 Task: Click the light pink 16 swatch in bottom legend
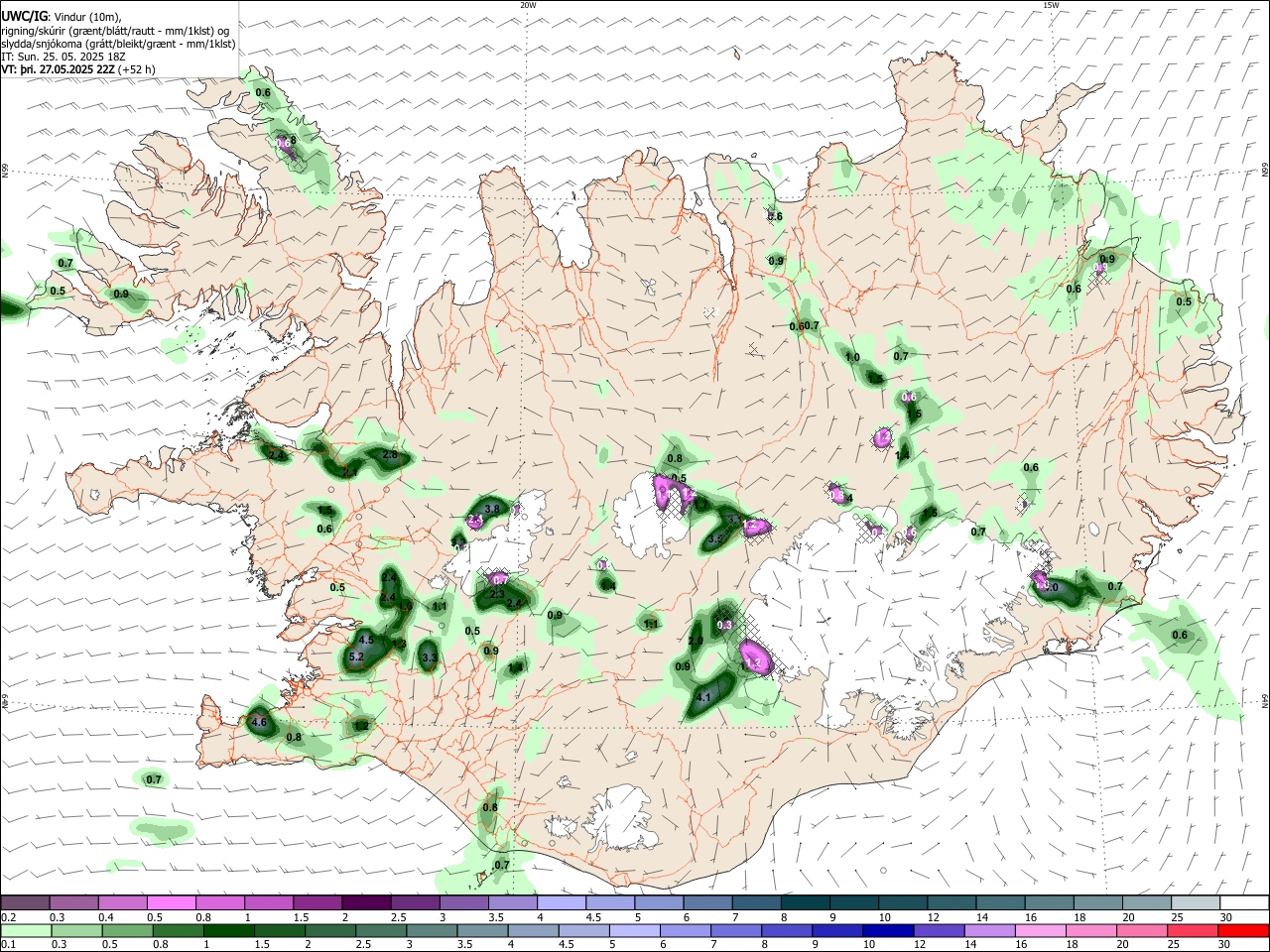(1040, 930)
